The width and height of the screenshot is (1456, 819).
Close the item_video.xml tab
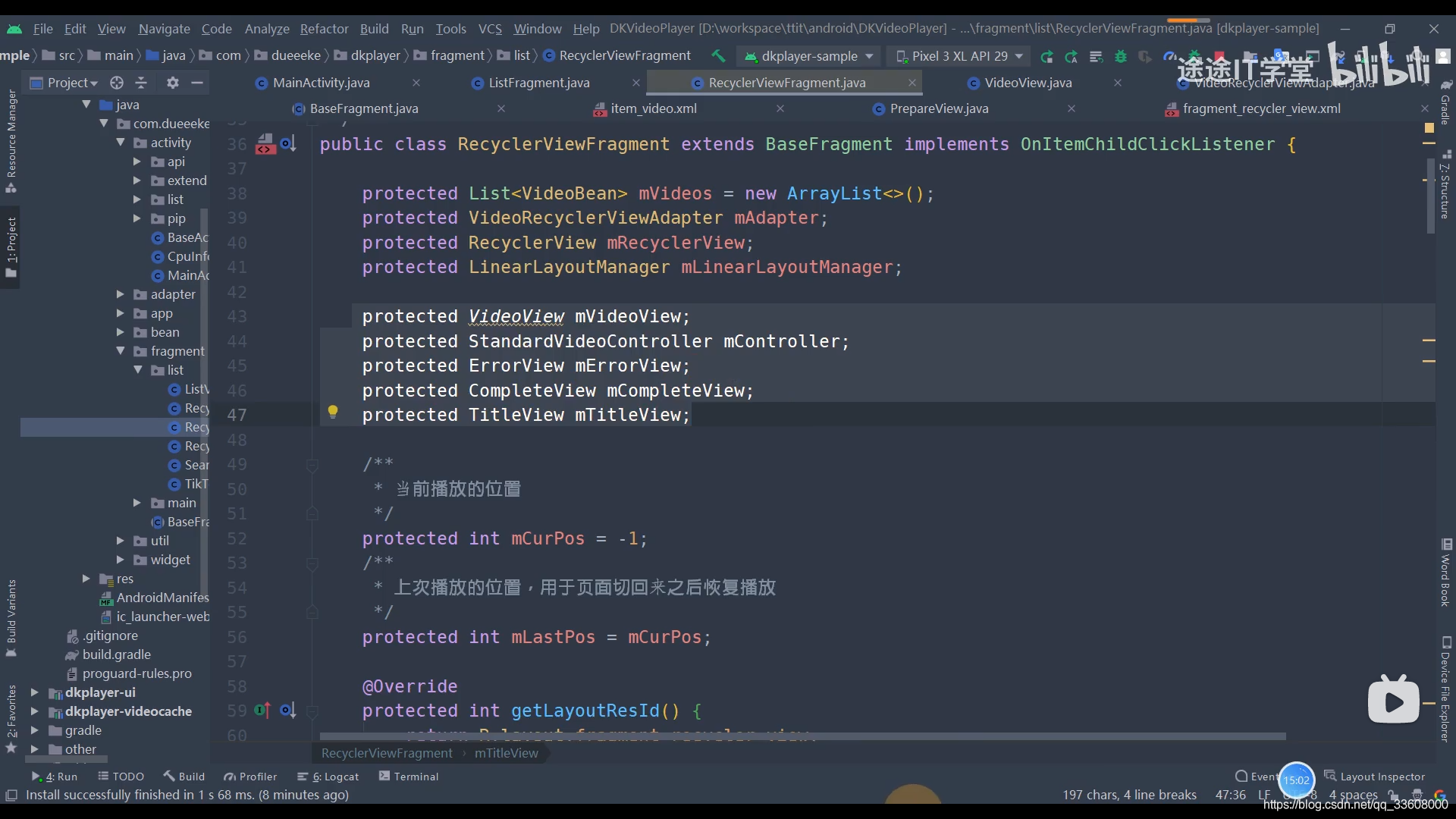click(780, 108)
